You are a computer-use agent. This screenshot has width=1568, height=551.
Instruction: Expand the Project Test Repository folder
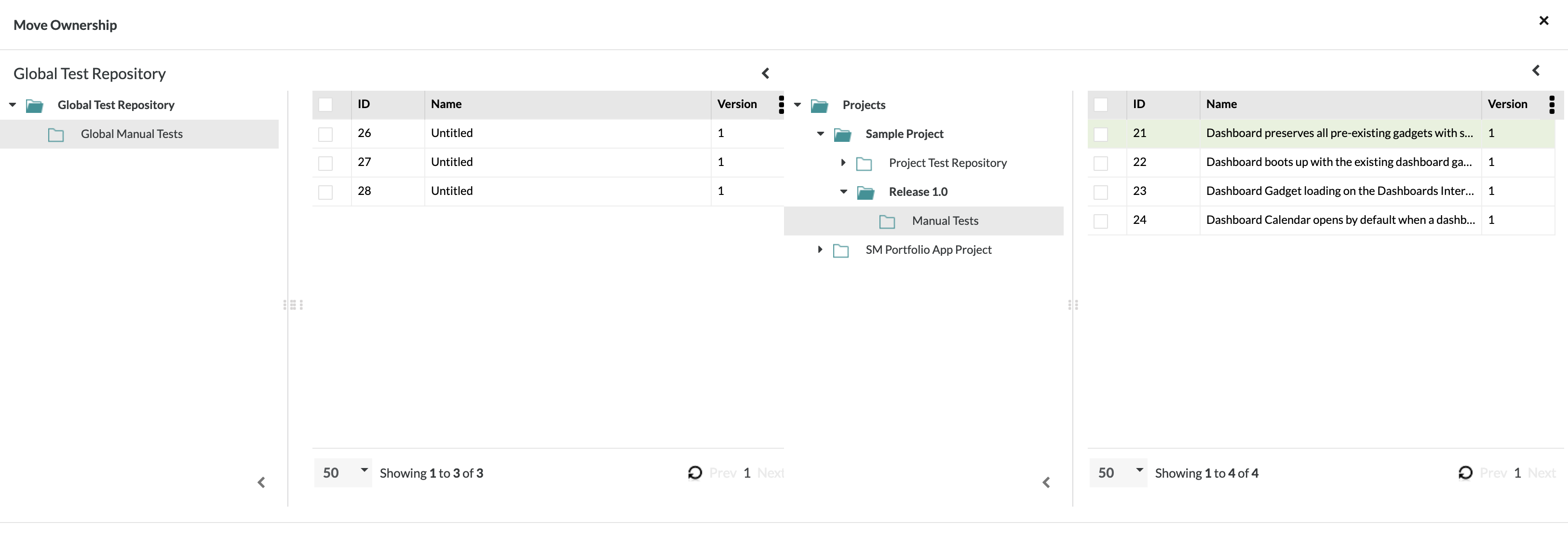[843, 163]
